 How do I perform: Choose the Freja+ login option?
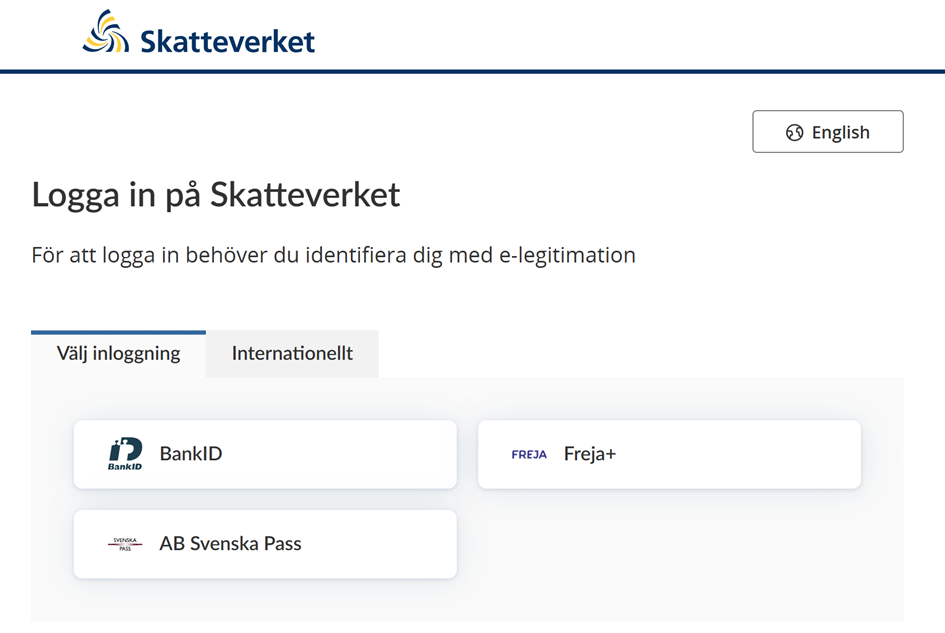669,454
